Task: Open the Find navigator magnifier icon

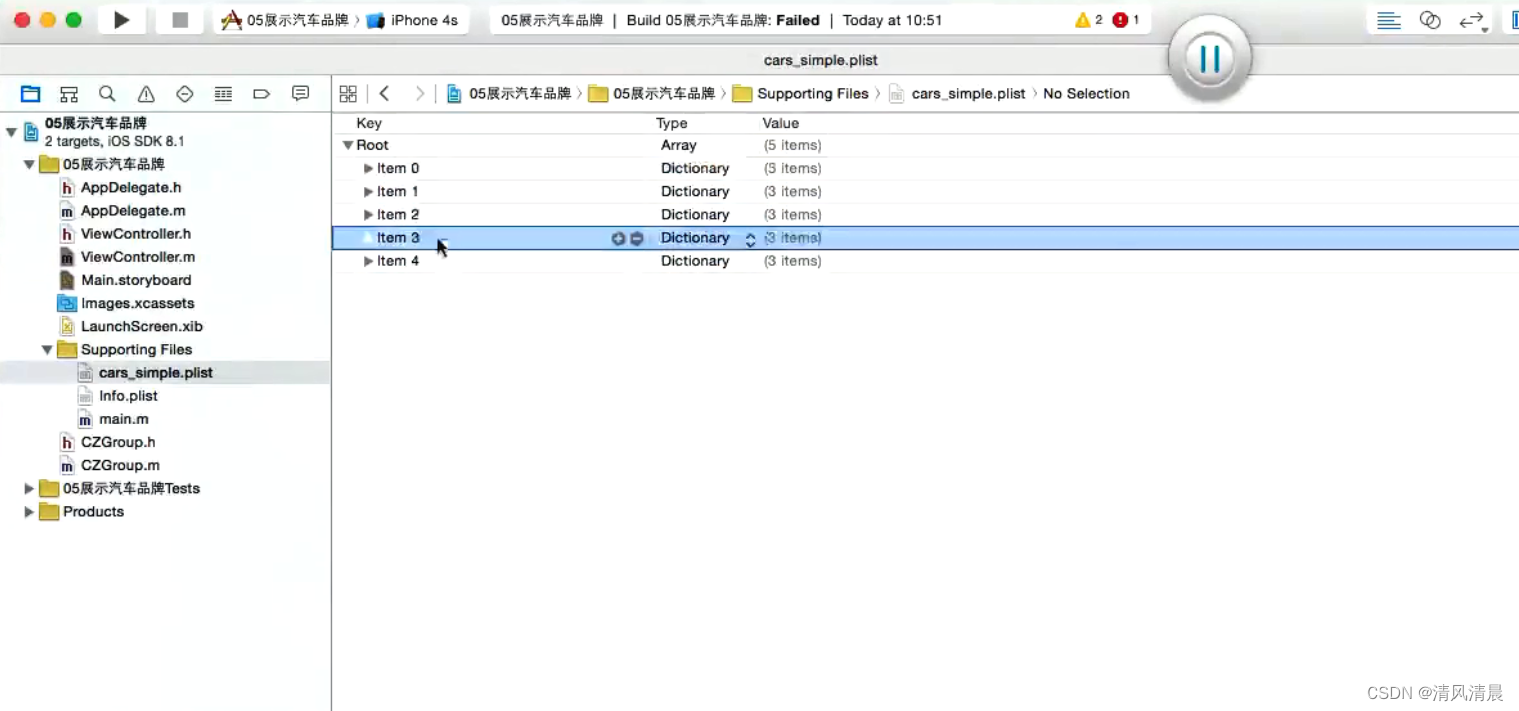Action: pyautogui.click(x=107, y=94)
